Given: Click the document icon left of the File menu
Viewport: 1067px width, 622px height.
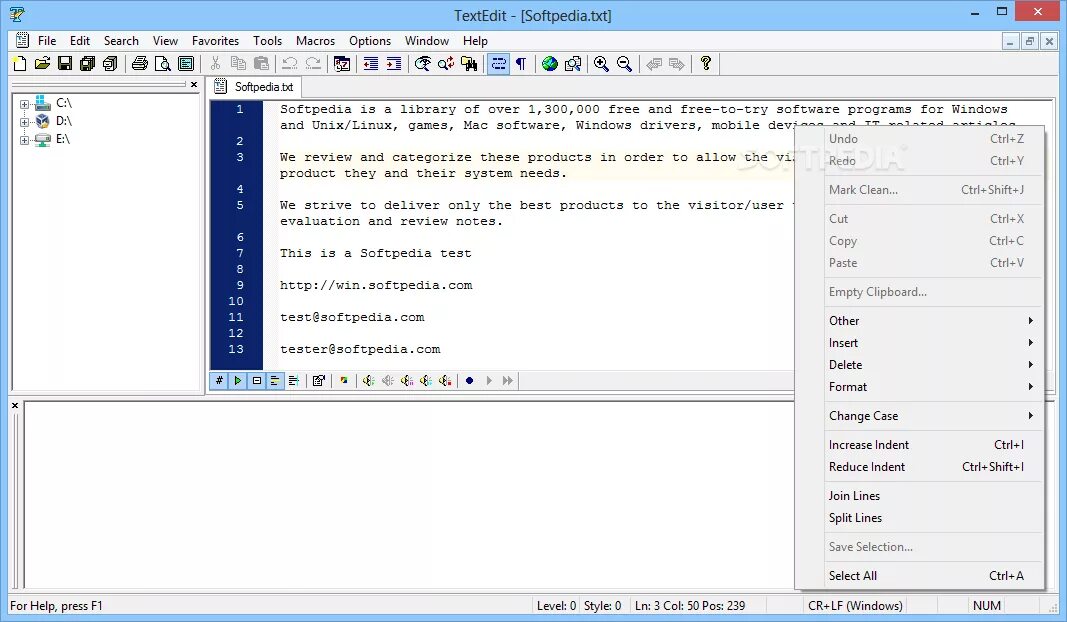Looking at the screenshot, I should click(22, 40).
